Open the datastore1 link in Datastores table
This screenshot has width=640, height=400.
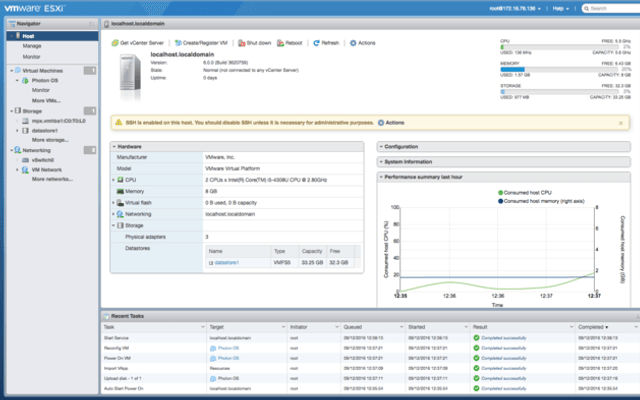pyautogui.click(x=227, y=262)
